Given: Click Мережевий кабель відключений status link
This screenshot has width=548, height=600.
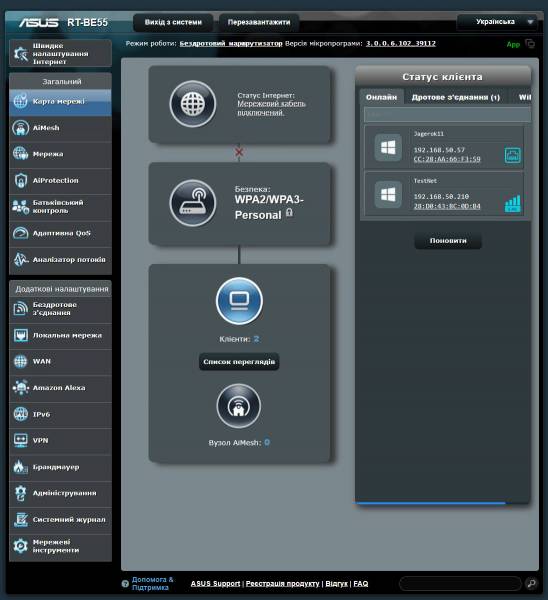Looking at the screenshot, I should click(271, 108).
